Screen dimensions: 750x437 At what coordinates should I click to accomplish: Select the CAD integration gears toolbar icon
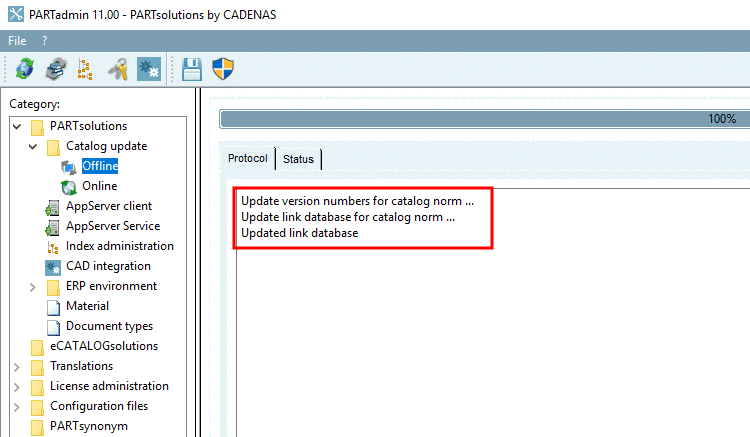pyautogui.click(x=149, y=69)
